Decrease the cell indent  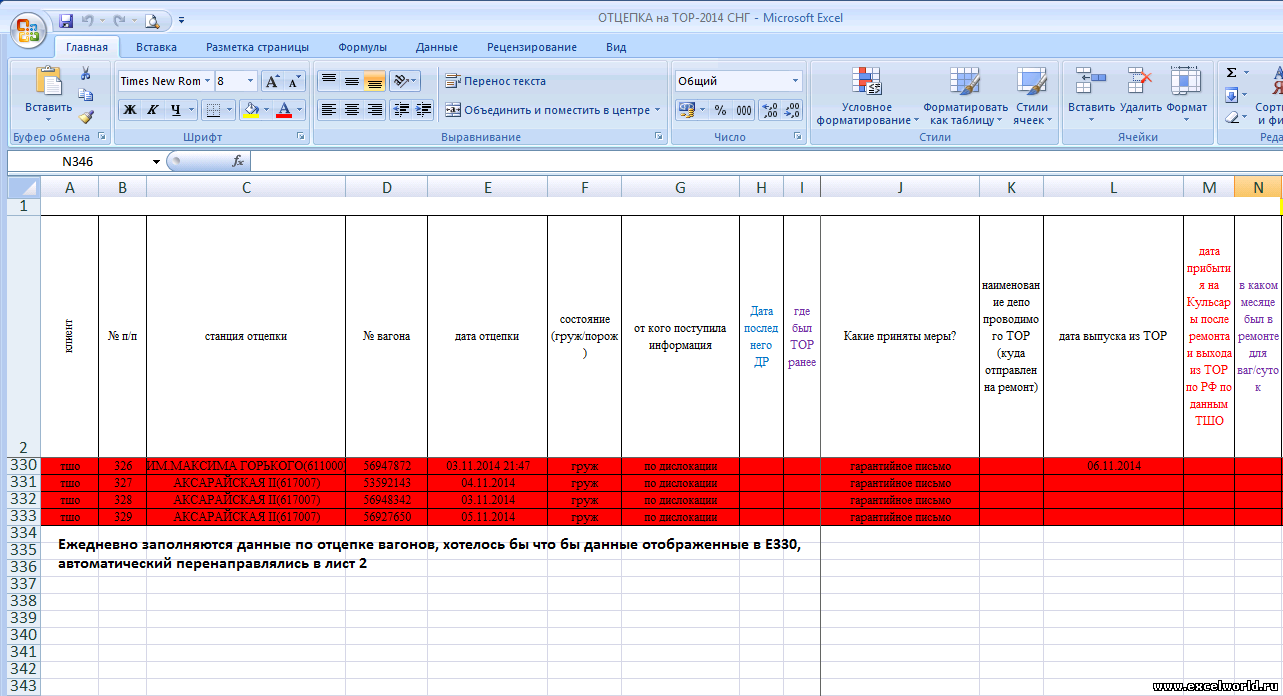click(x=401, y=110)
